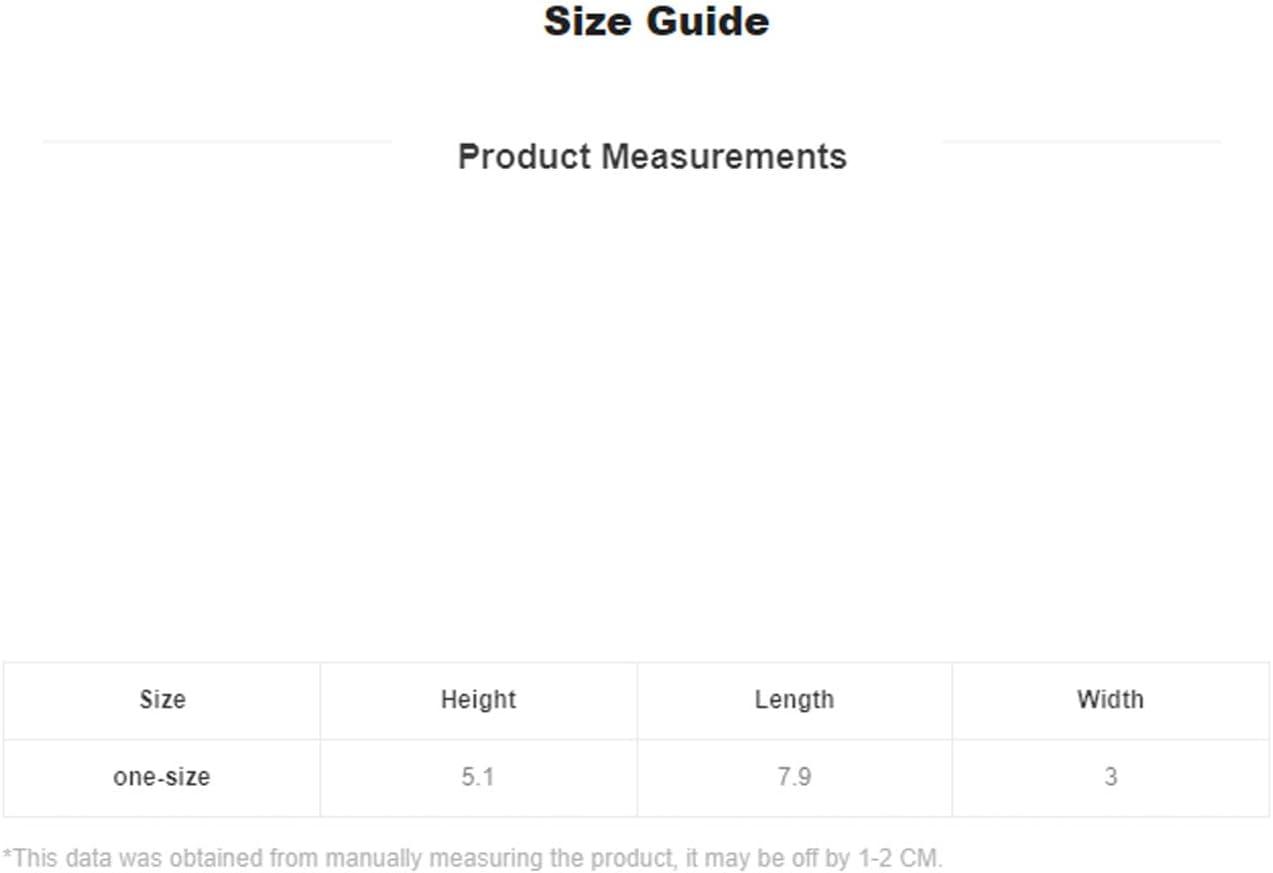Select the Width column header
1273x873 pixels.
pos(1110,699)
